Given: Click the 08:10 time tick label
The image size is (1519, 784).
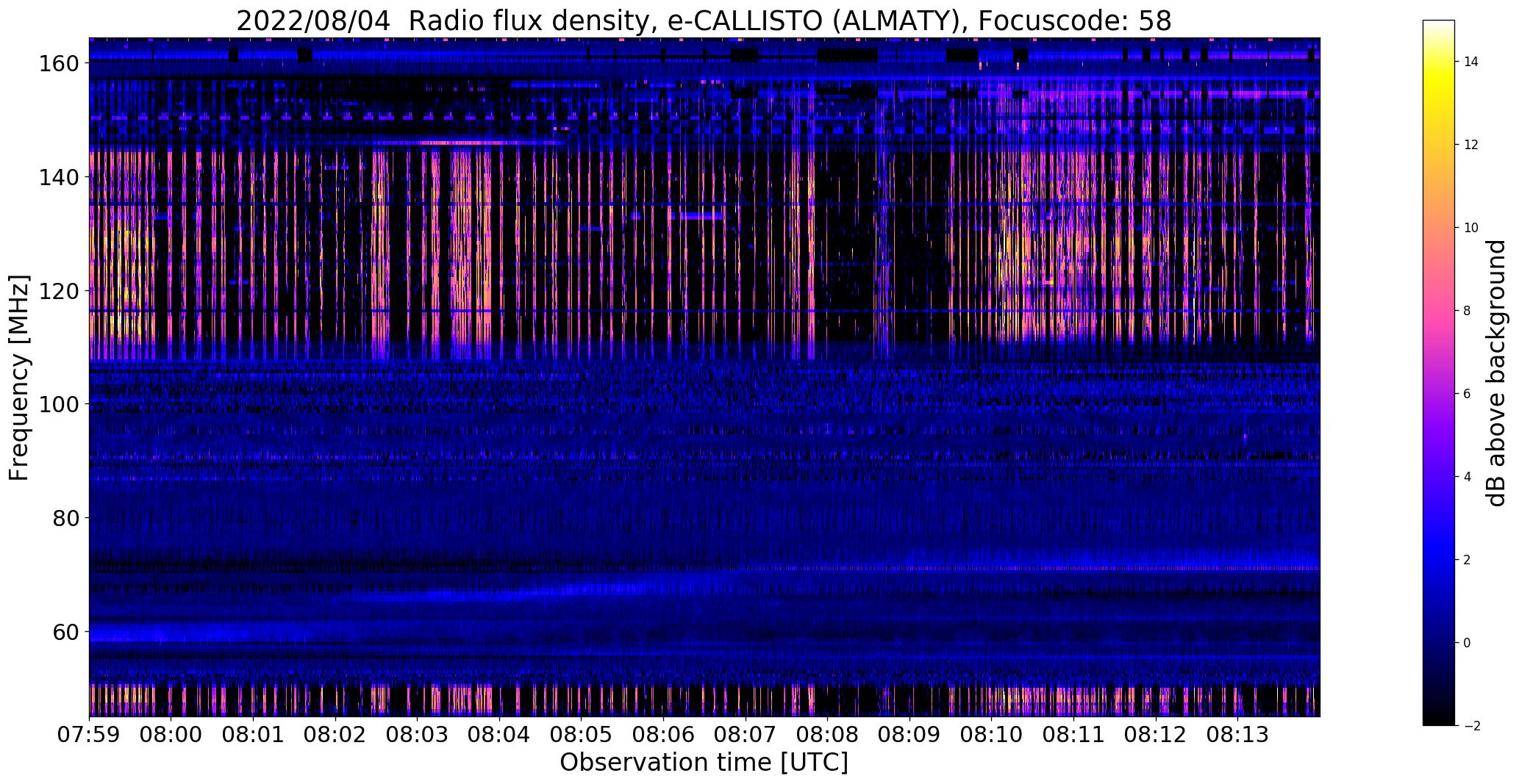Looking at the screenshot, I should pos(991,733).
